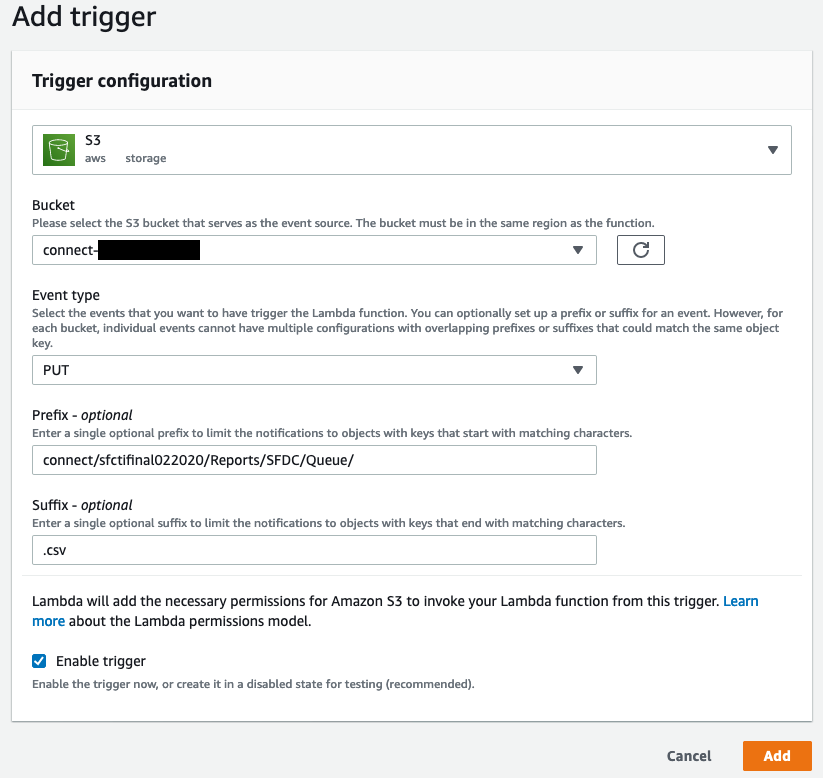
Task: Open the Bucket selection dropdown arrow
Action: click(578, 250)
